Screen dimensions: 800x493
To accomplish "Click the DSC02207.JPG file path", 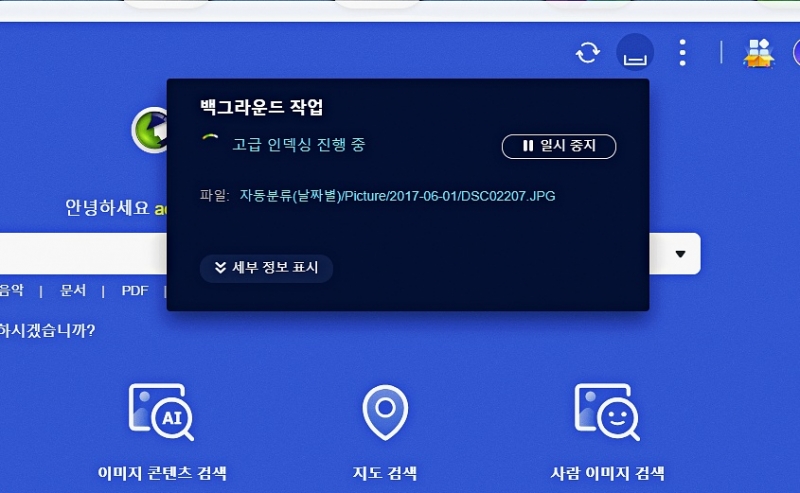I will 397,196.
